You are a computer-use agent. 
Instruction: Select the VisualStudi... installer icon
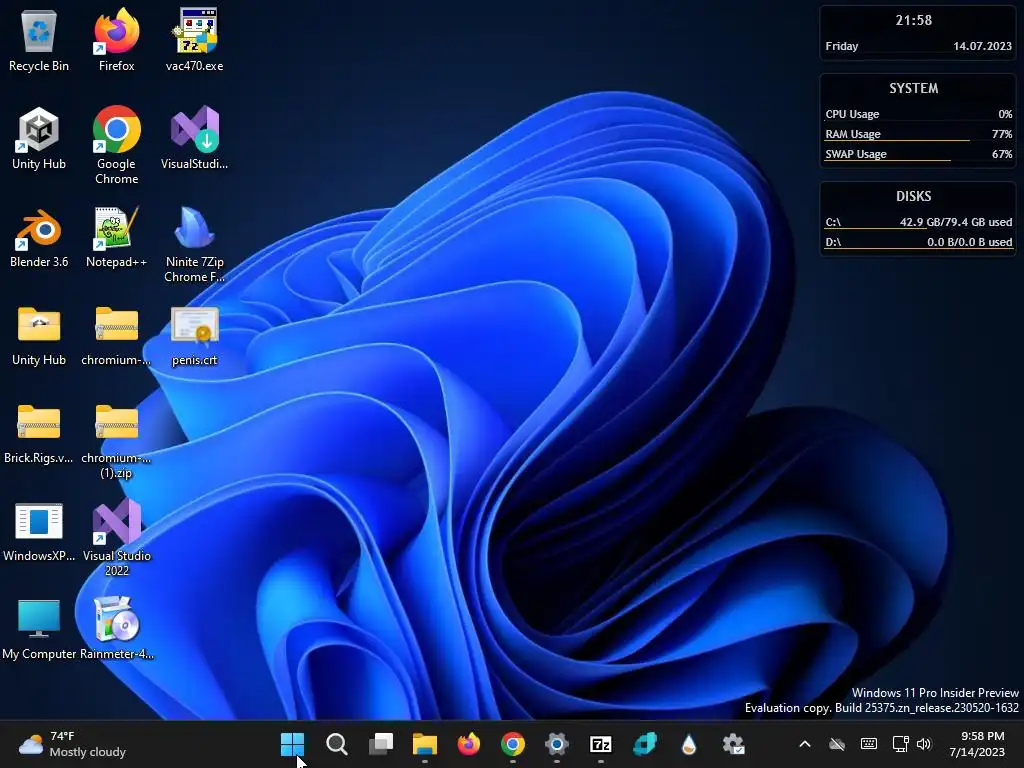click(x=194, y=138)
